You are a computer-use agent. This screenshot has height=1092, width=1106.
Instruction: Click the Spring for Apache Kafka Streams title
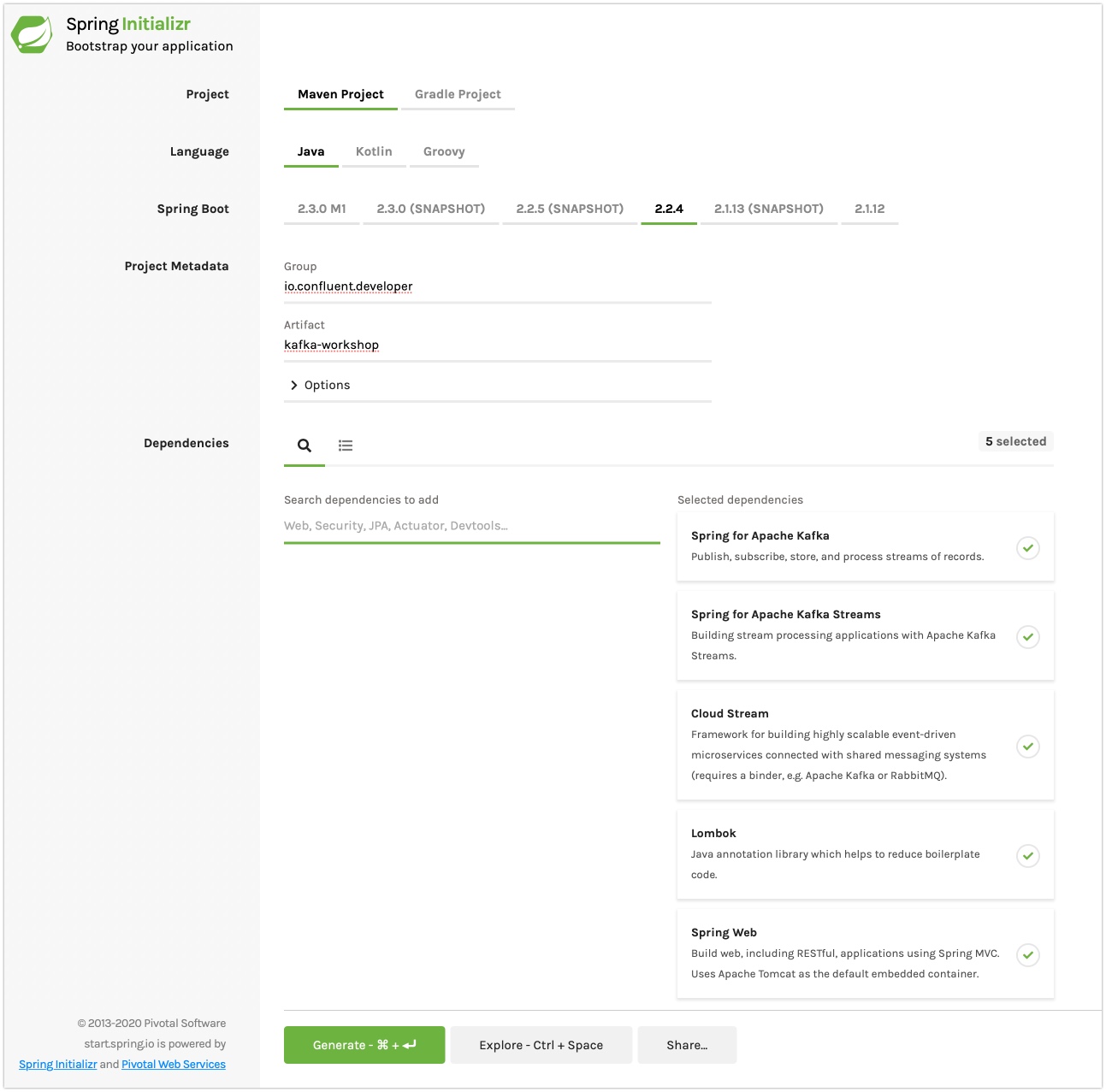pyautogui.click(x=786, y=615)
